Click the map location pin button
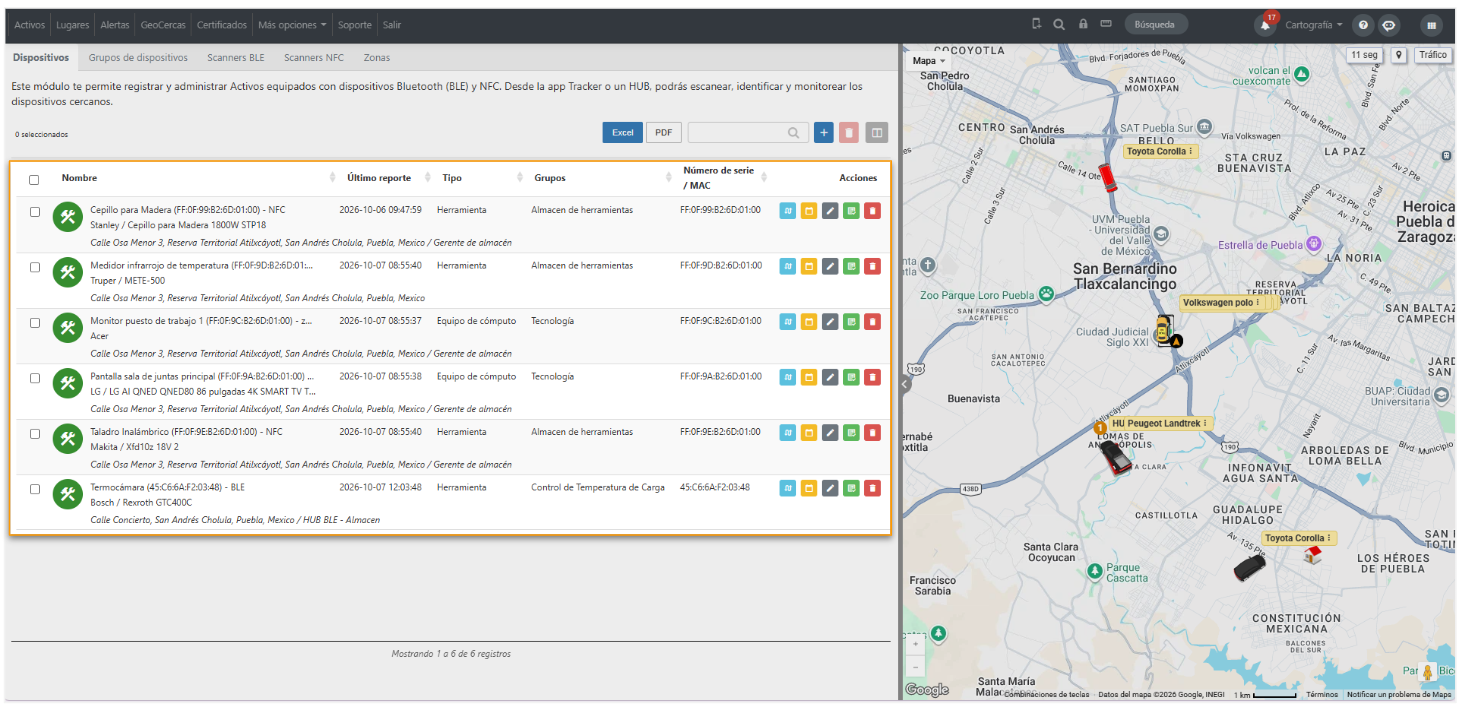 [1399, 55]
